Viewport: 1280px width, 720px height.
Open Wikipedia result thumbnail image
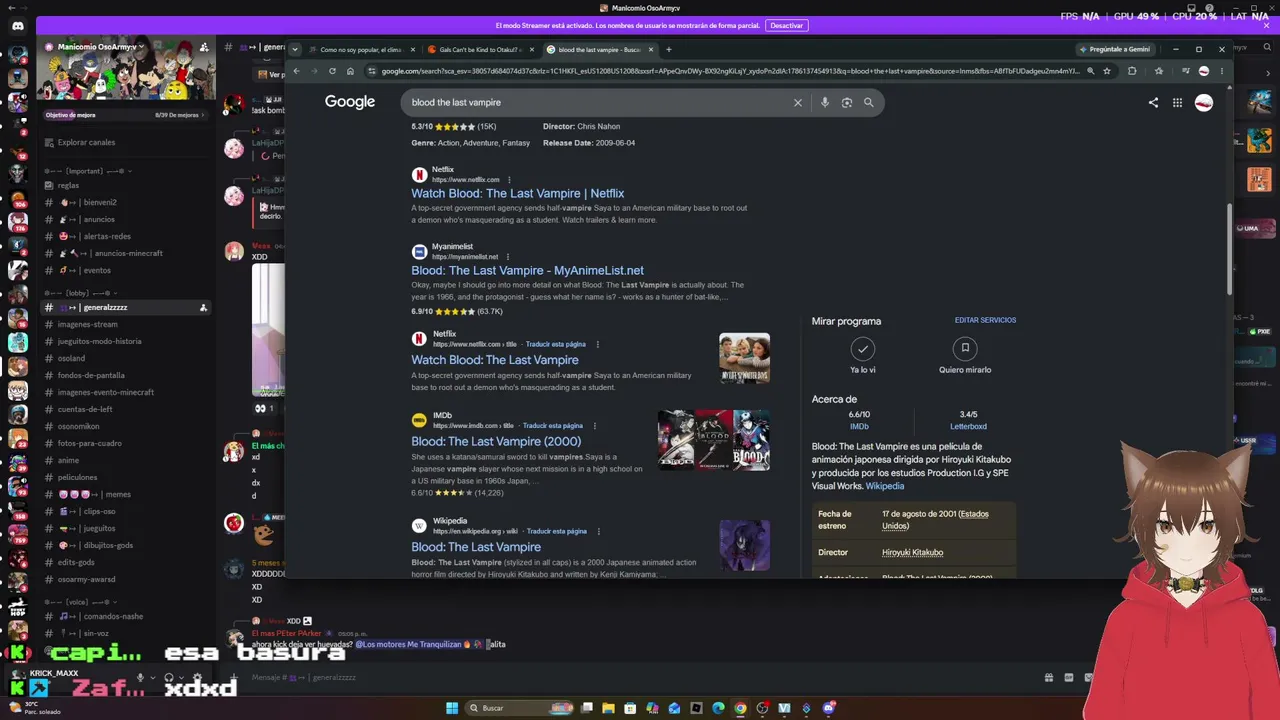click(745, 546)
